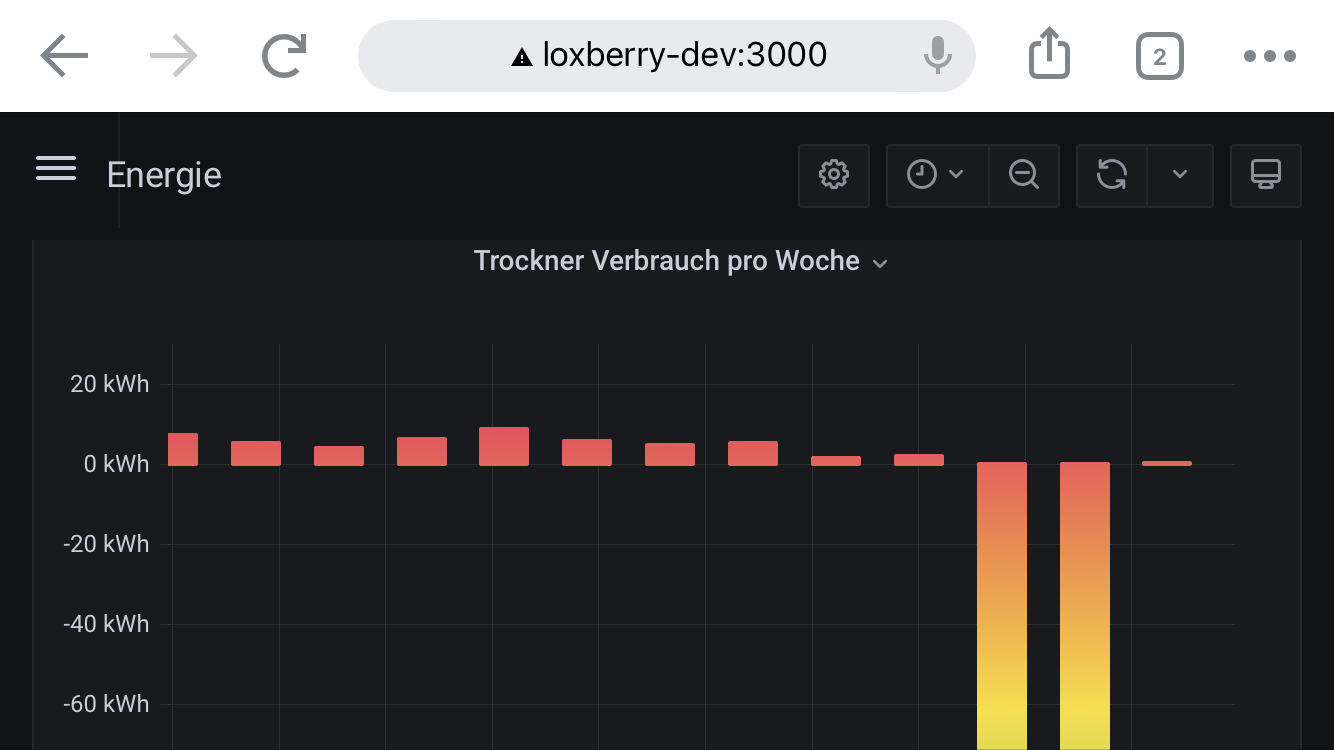
Task: Click the not-secure warning icon in address bar
Action: click(521, 57)
